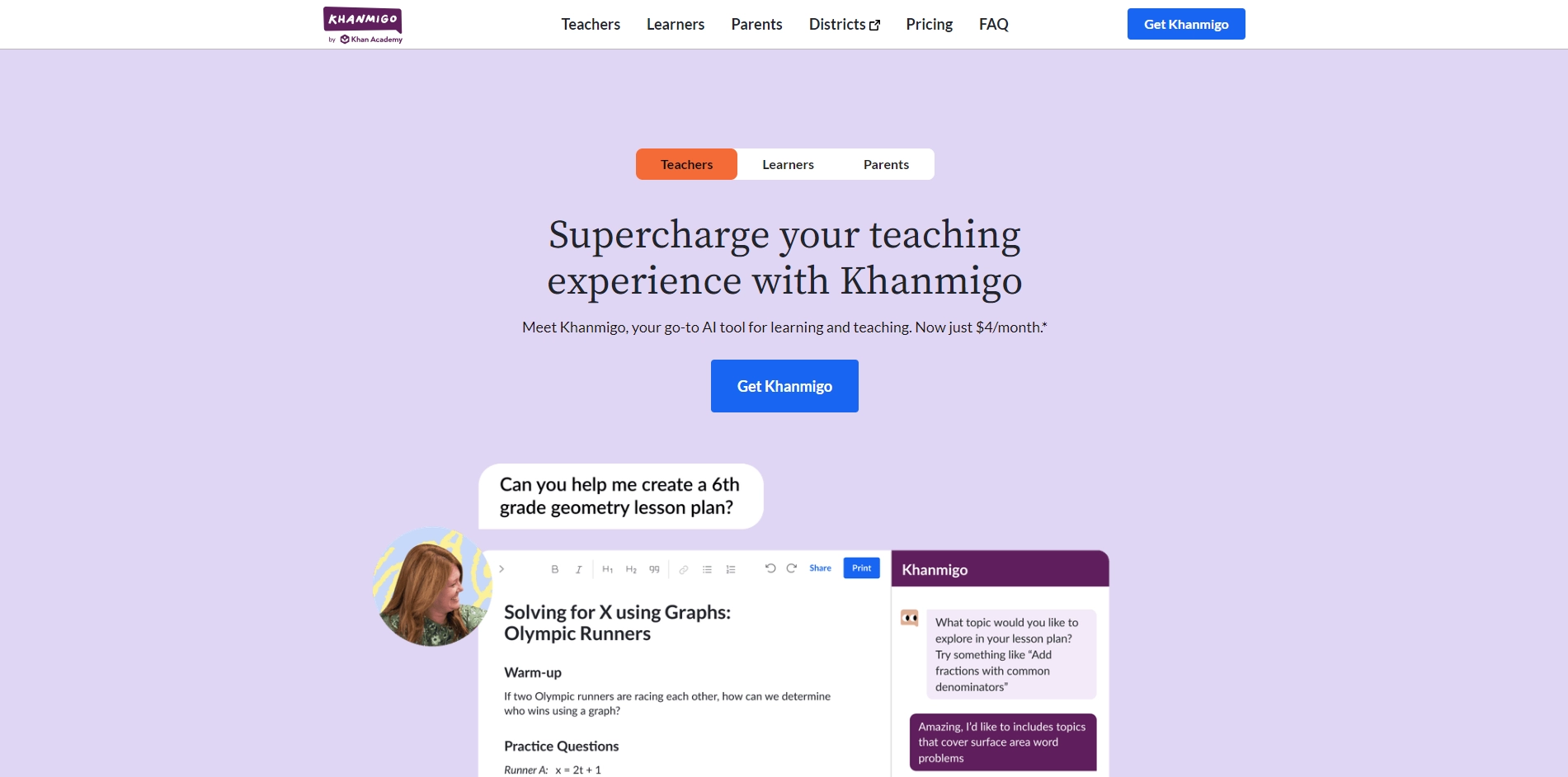
Task: Click the insert link icon
Action: pos(684,569)
